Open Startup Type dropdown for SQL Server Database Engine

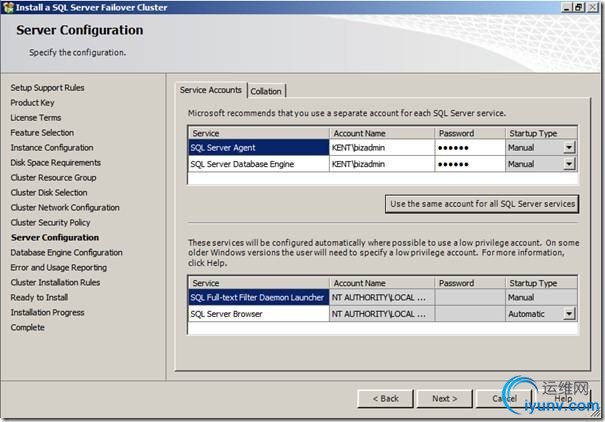click(569, 164)
